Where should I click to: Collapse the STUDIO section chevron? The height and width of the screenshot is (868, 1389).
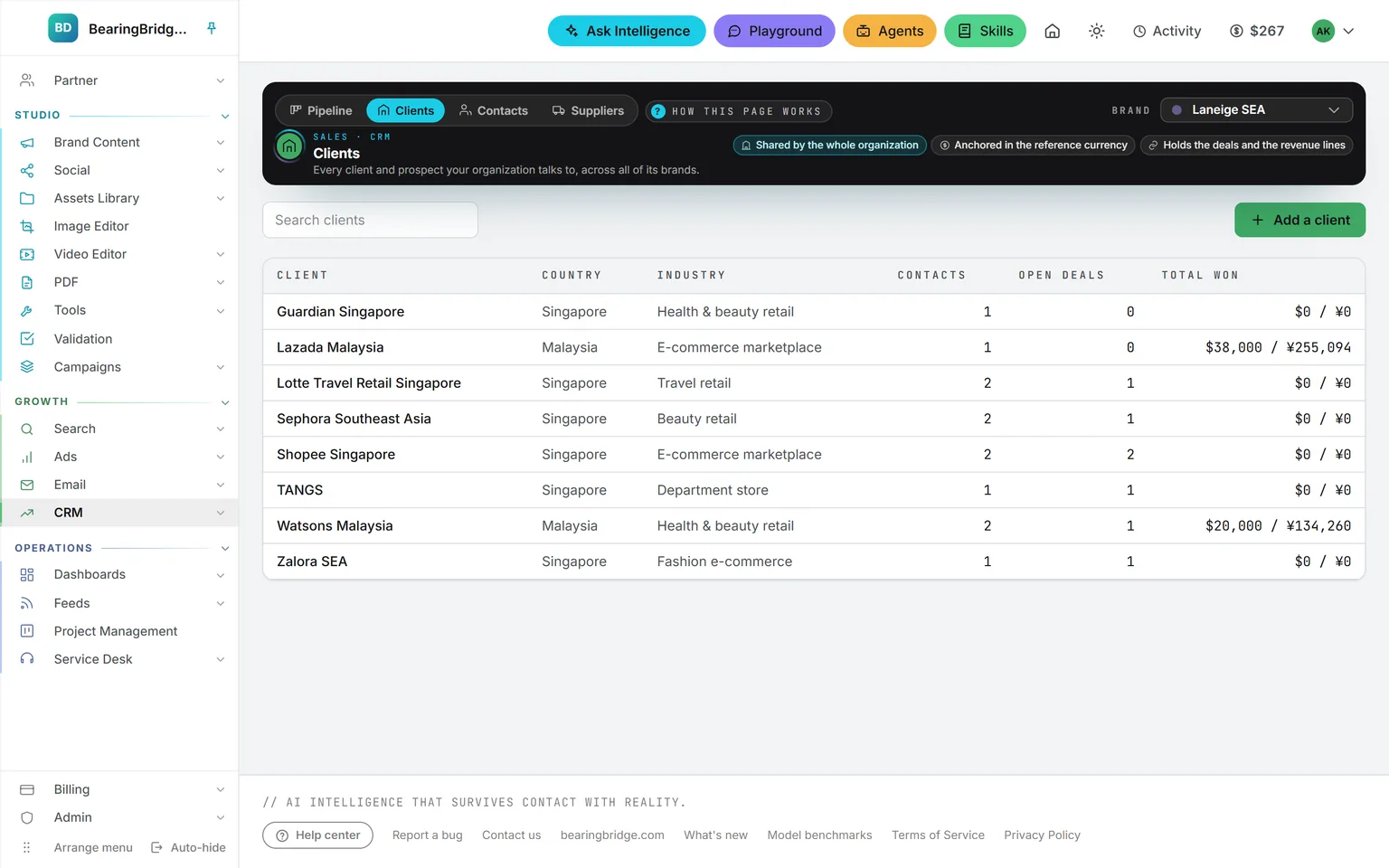click(225, 116)
